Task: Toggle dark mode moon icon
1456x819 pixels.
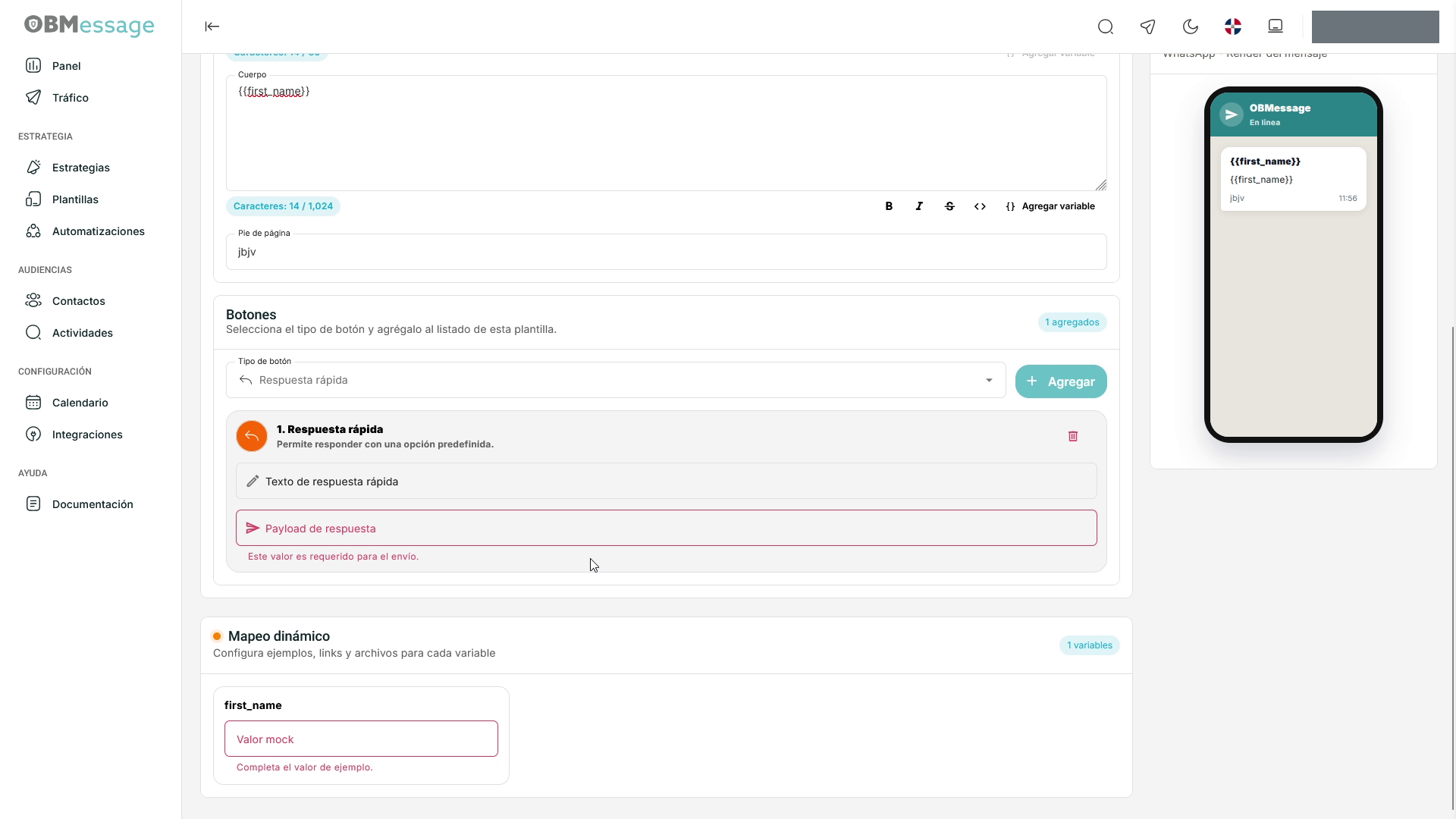Action: (1191, 27)
